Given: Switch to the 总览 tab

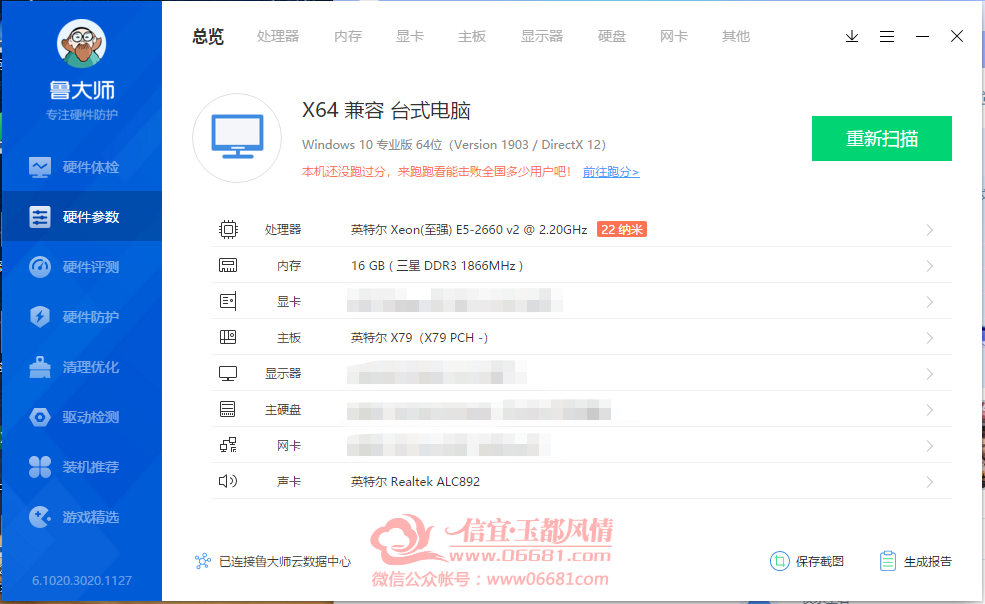Looking at the screenshot, I should (x=208, y=36).
